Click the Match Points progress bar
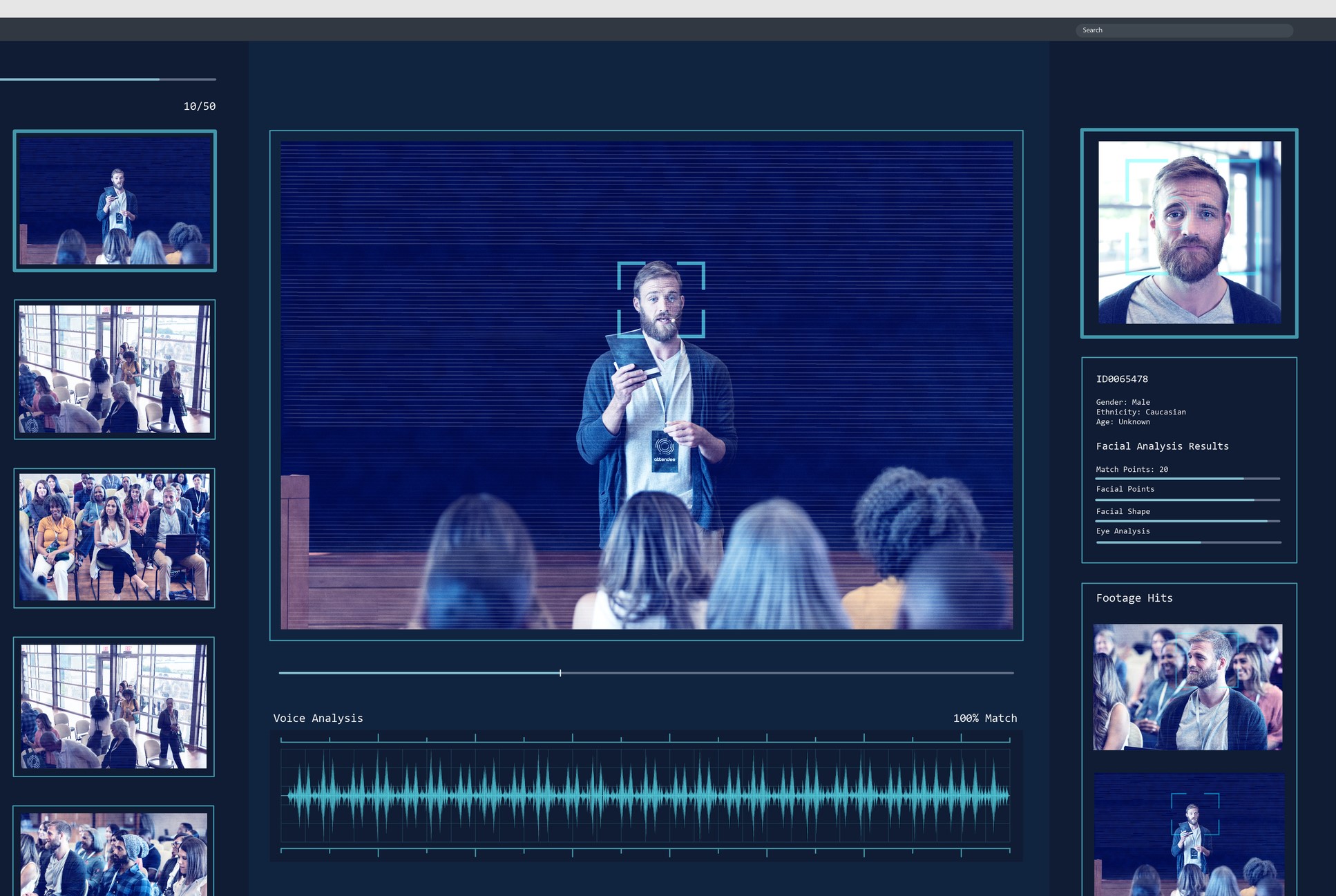Image resolution: width=1336 pixels, height=896 pixels. tap(1187, 479)
